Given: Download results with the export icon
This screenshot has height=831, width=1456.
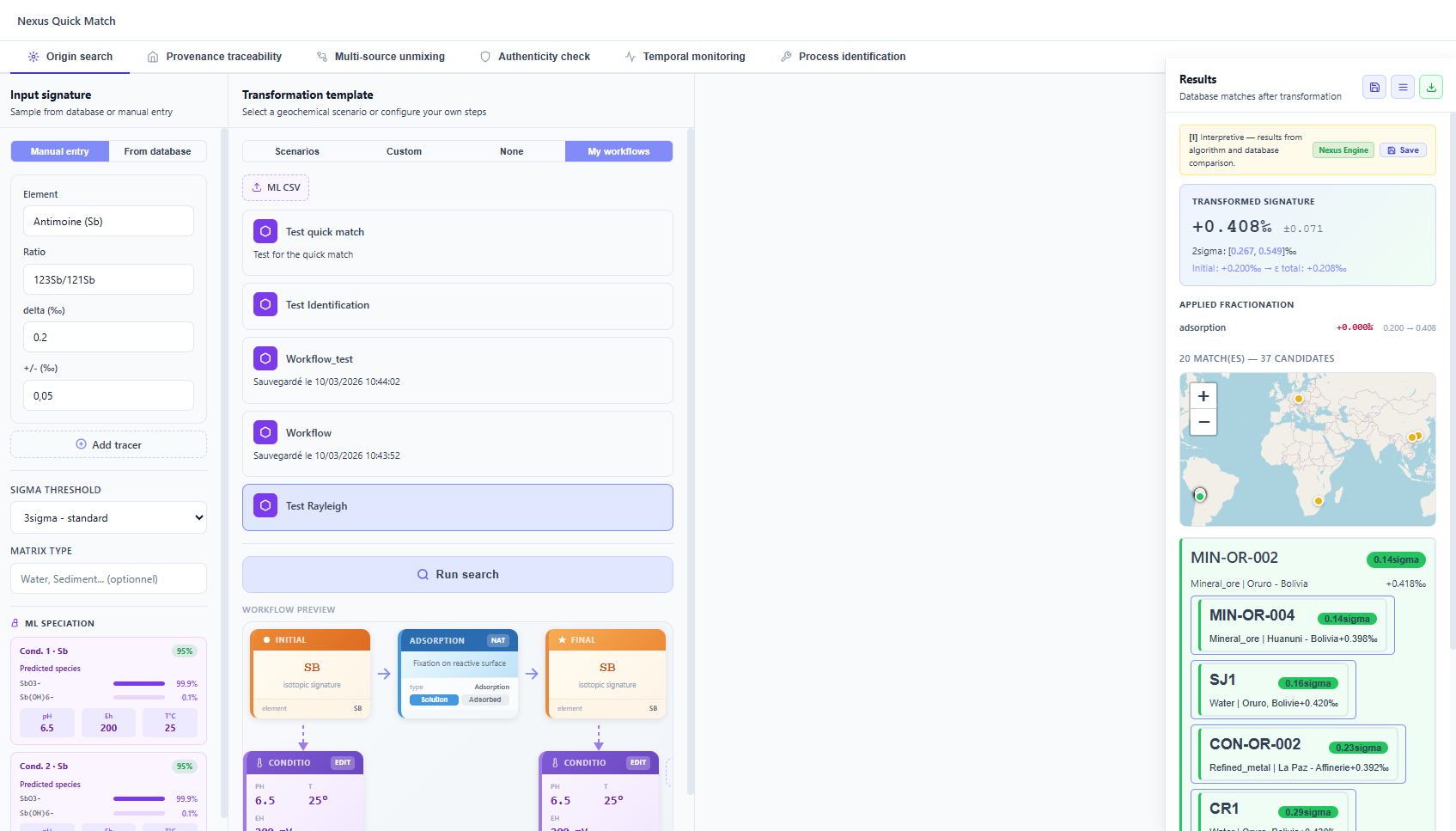Looking at the screenshot, I should (x=1431, y=87).
